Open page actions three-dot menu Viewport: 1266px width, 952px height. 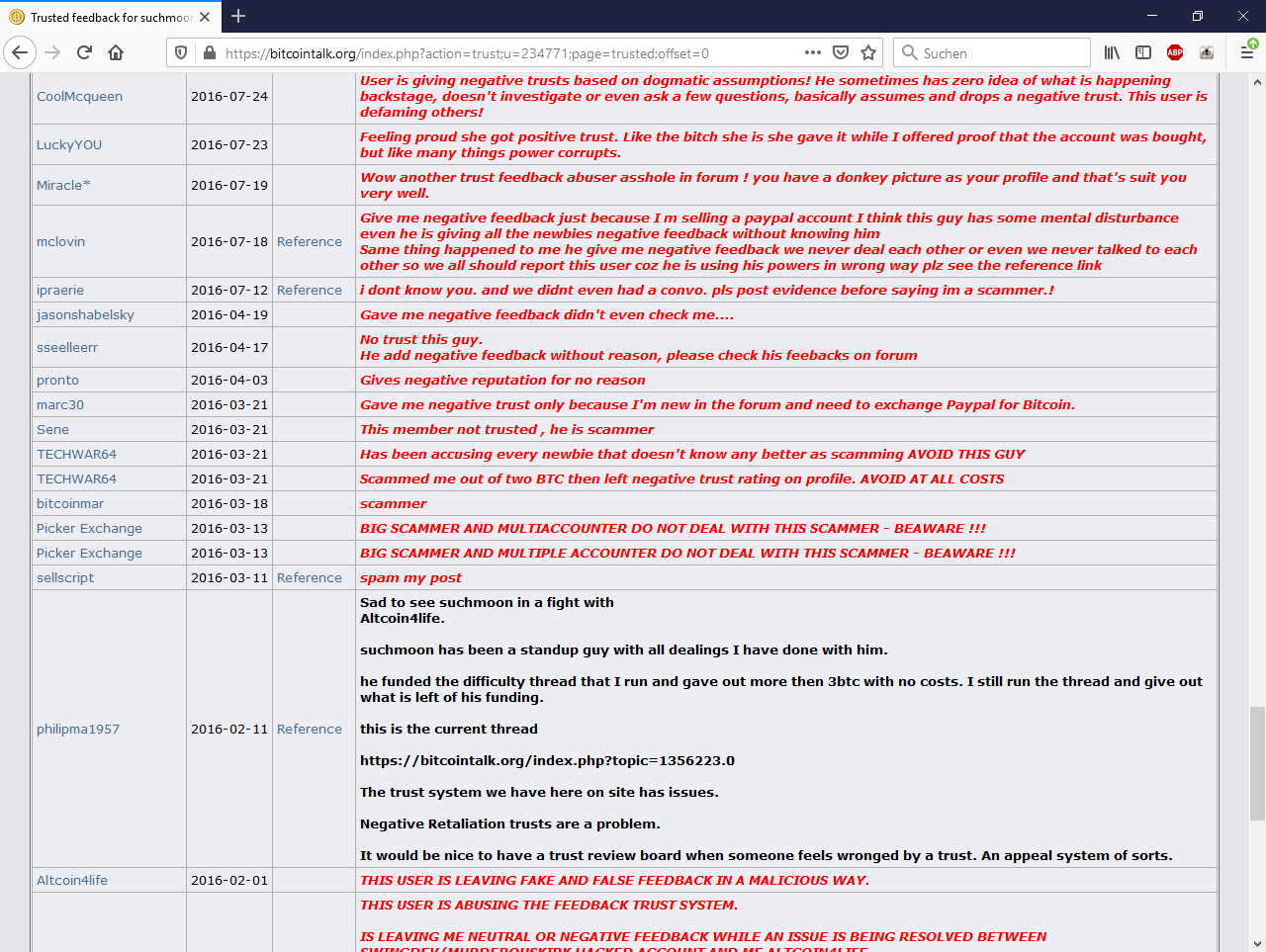813,52
